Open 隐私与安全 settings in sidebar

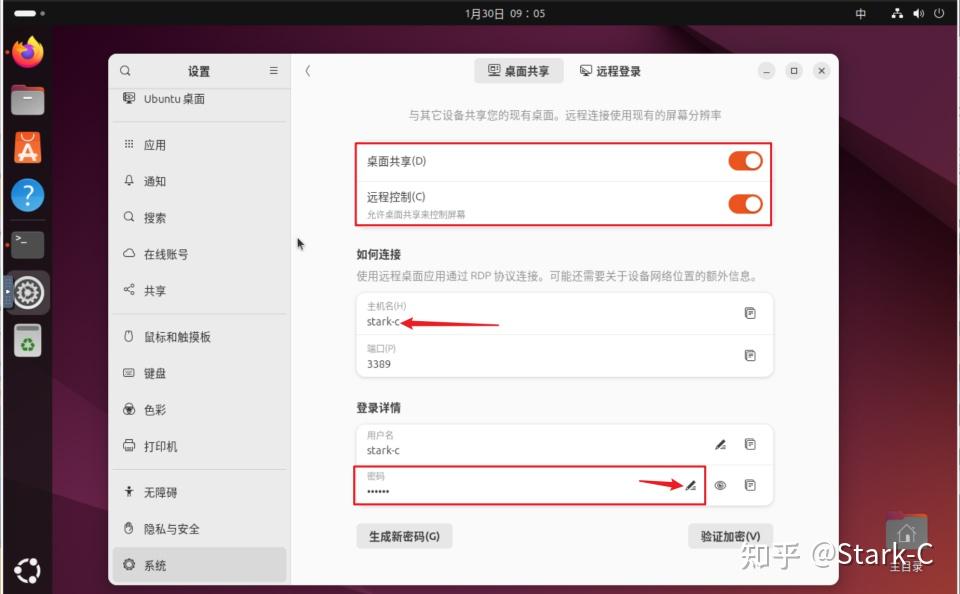point(200,529)
